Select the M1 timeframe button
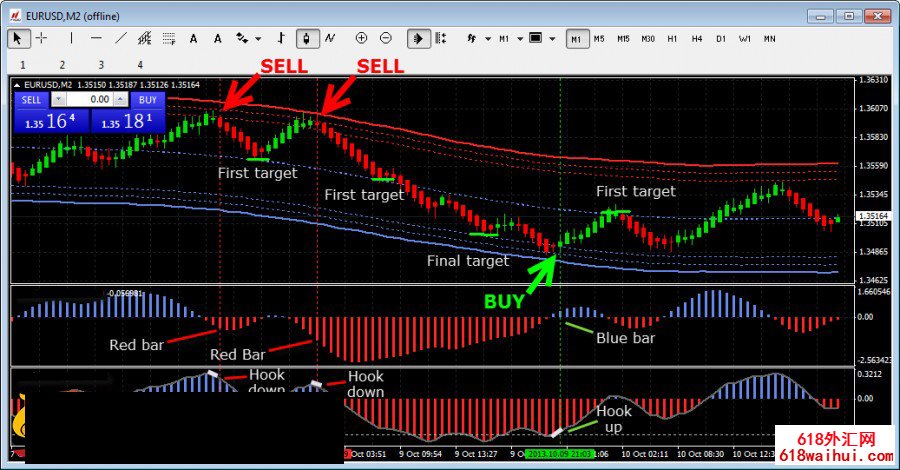900x470 pixels. coord(577,39)
